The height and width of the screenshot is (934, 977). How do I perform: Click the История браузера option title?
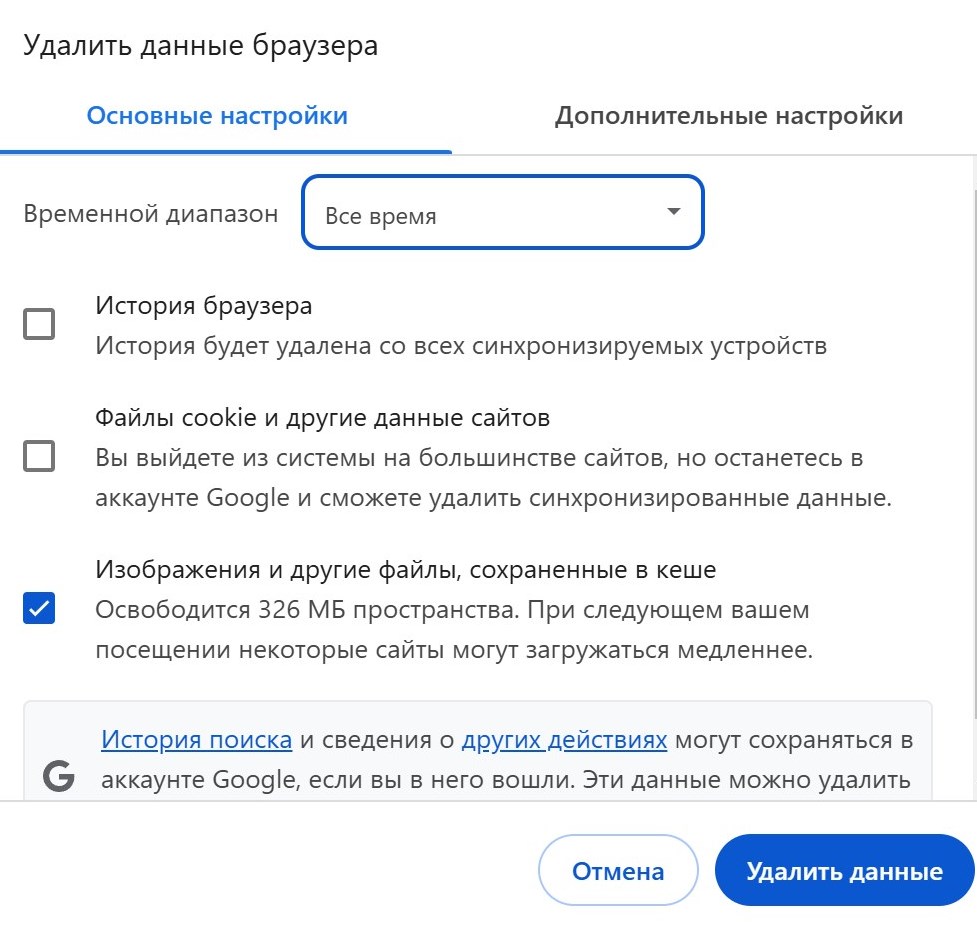[x=204, y=305]
